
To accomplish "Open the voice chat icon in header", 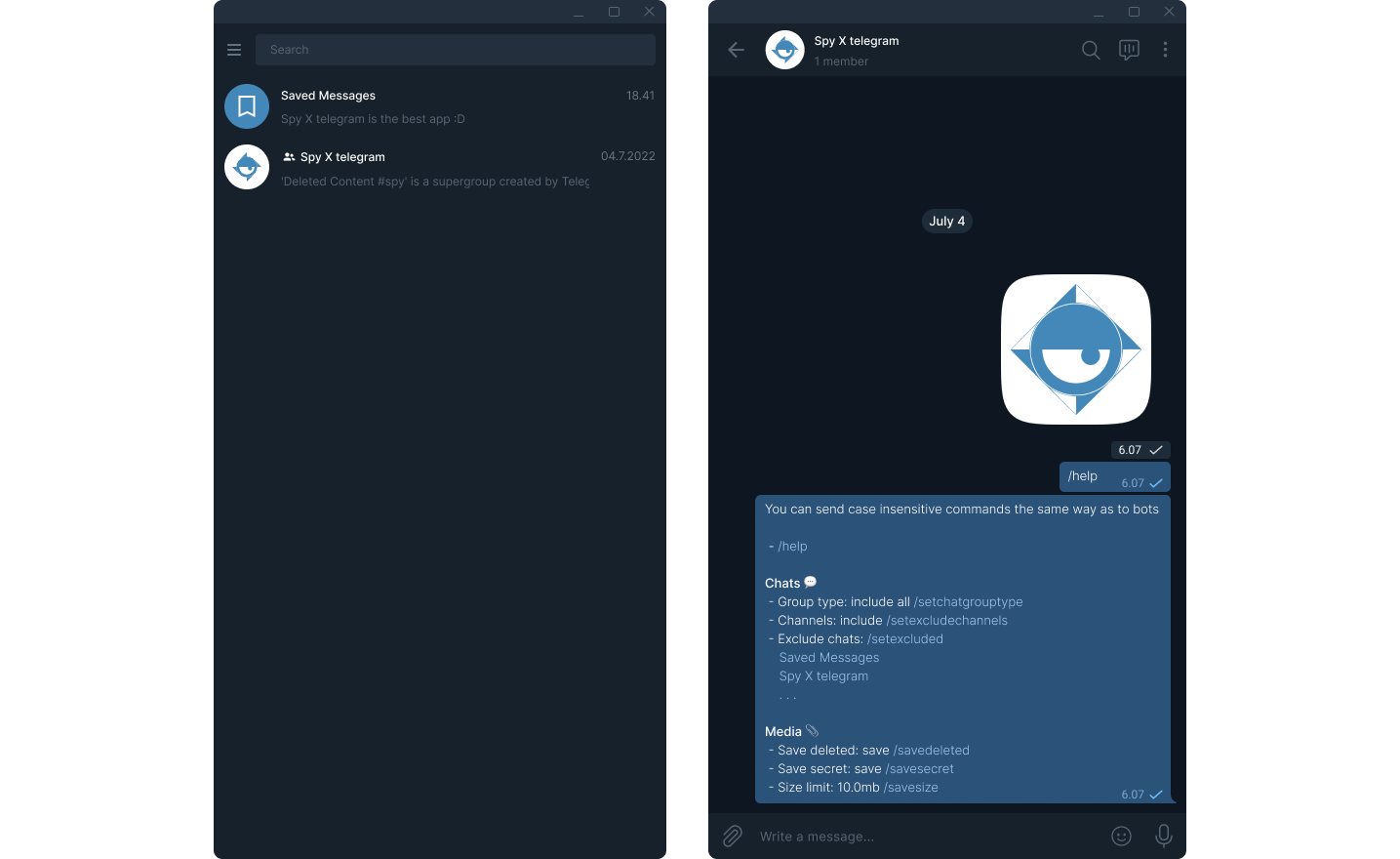I will tap(1129, 50).
